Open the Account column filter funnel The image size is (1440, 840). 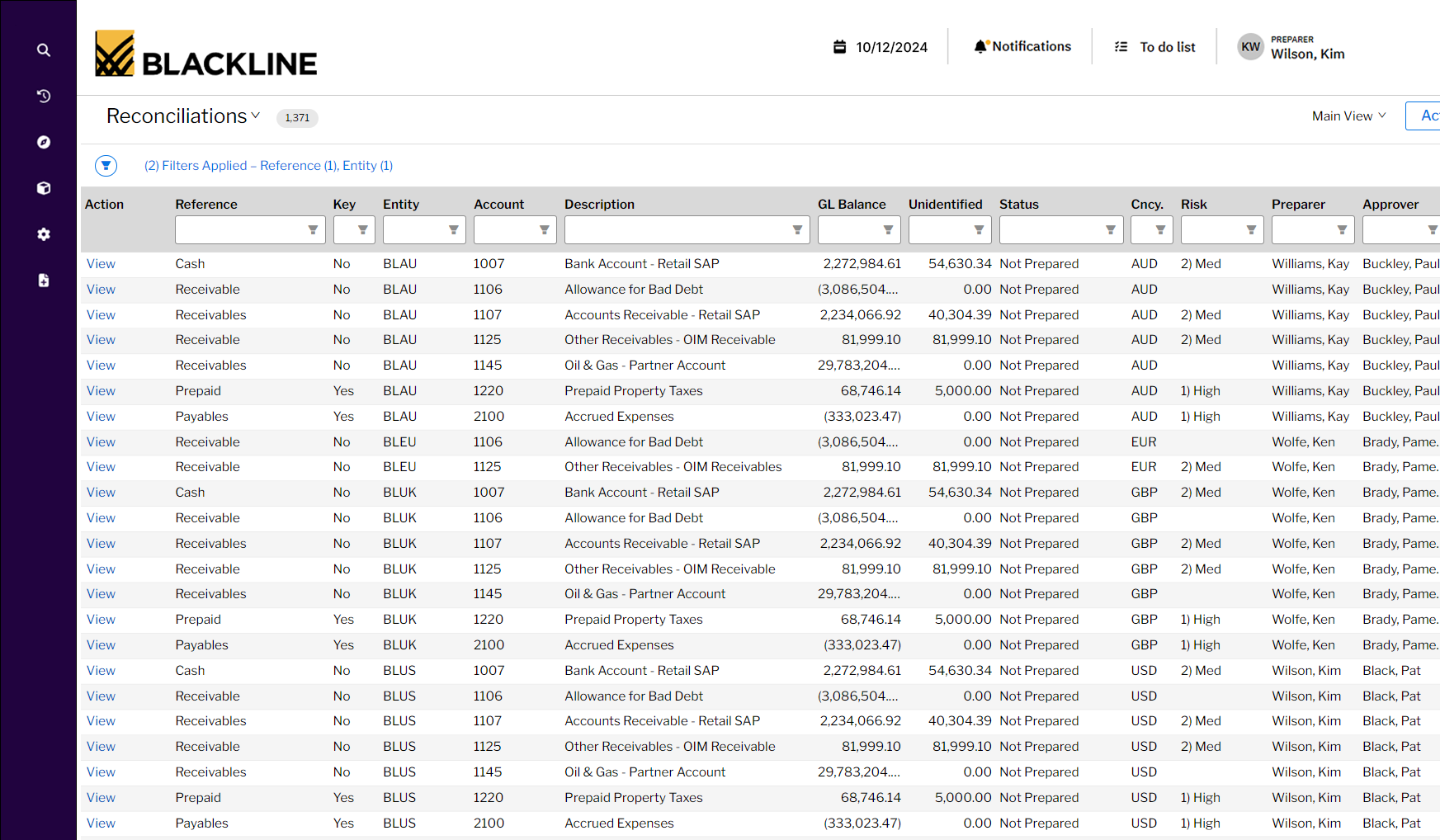coord(544,230)
